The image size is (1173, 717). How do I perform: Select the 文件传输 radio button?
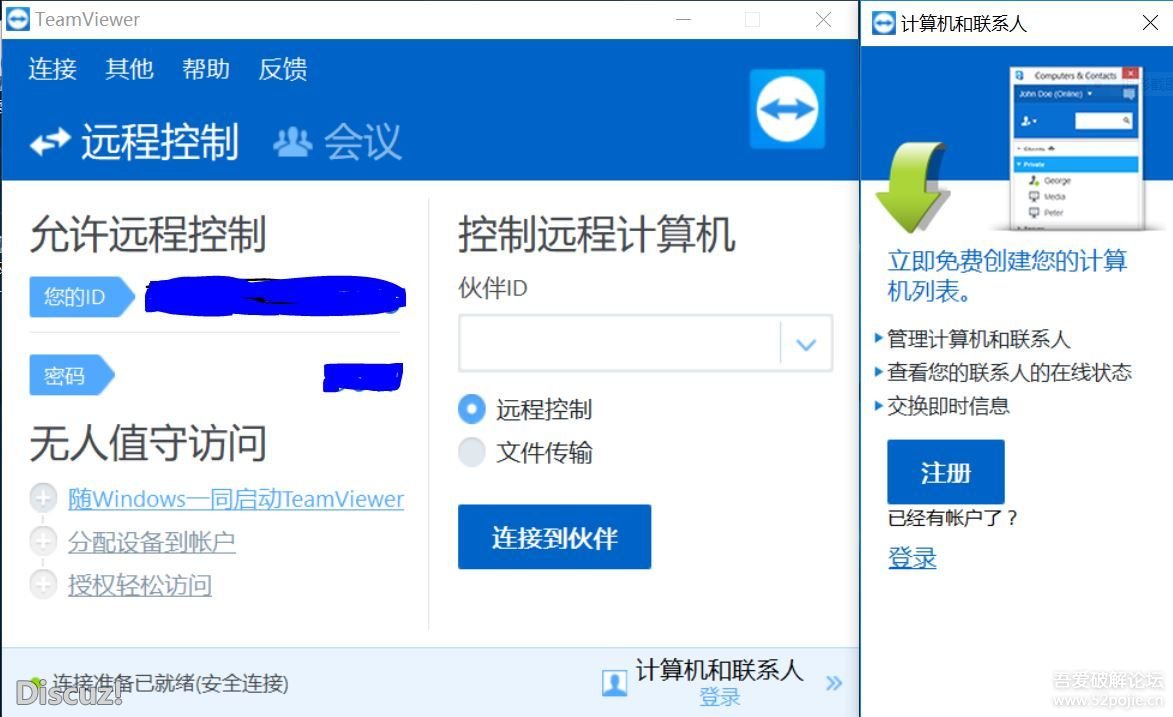pyautogui.click(x=471, y=452)
